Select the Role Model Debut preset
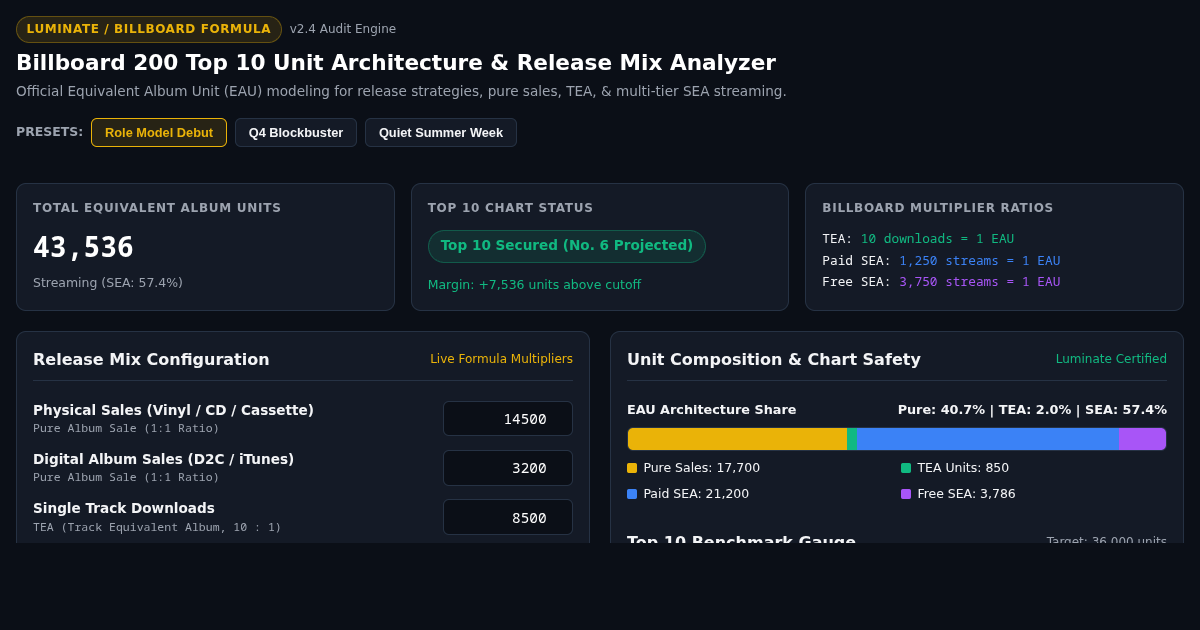1200x630 pixels. (159, 133)
